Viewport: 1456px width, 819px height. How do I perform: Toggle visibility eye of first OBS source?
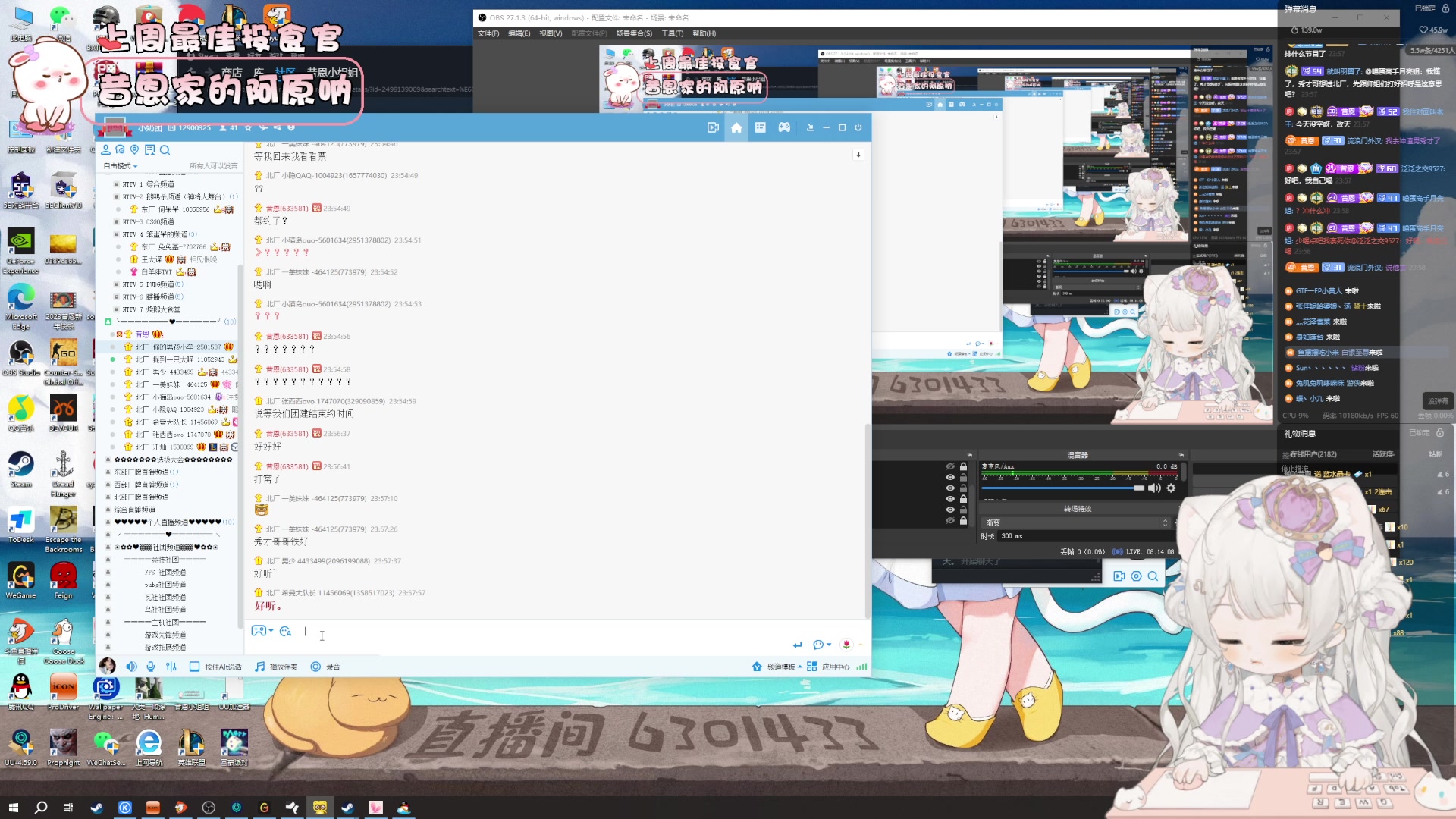[949, 466]
